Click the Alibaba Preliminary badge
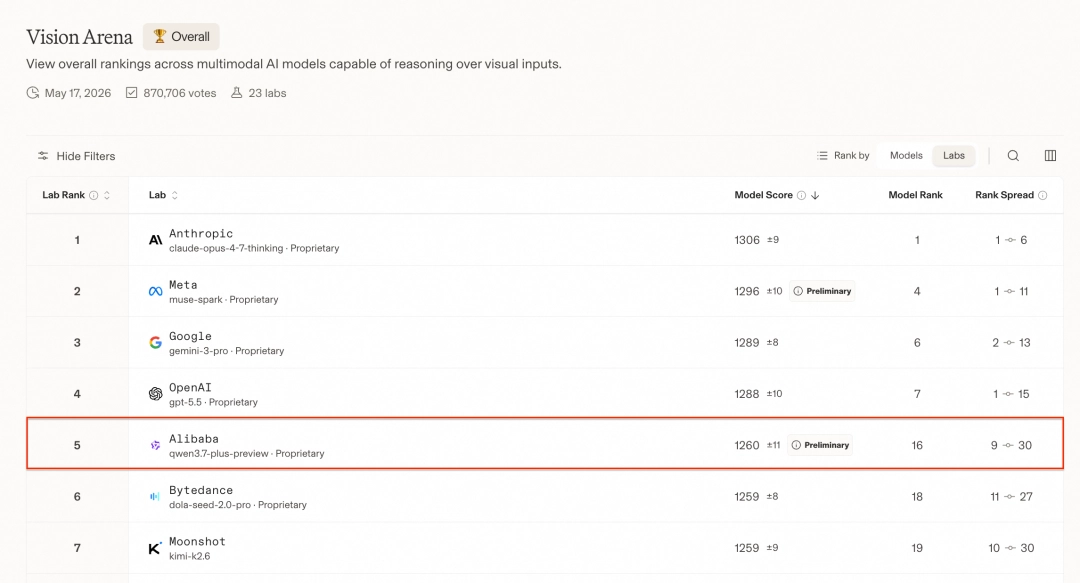The image size is (1080, 583). (x=820, y=445)
